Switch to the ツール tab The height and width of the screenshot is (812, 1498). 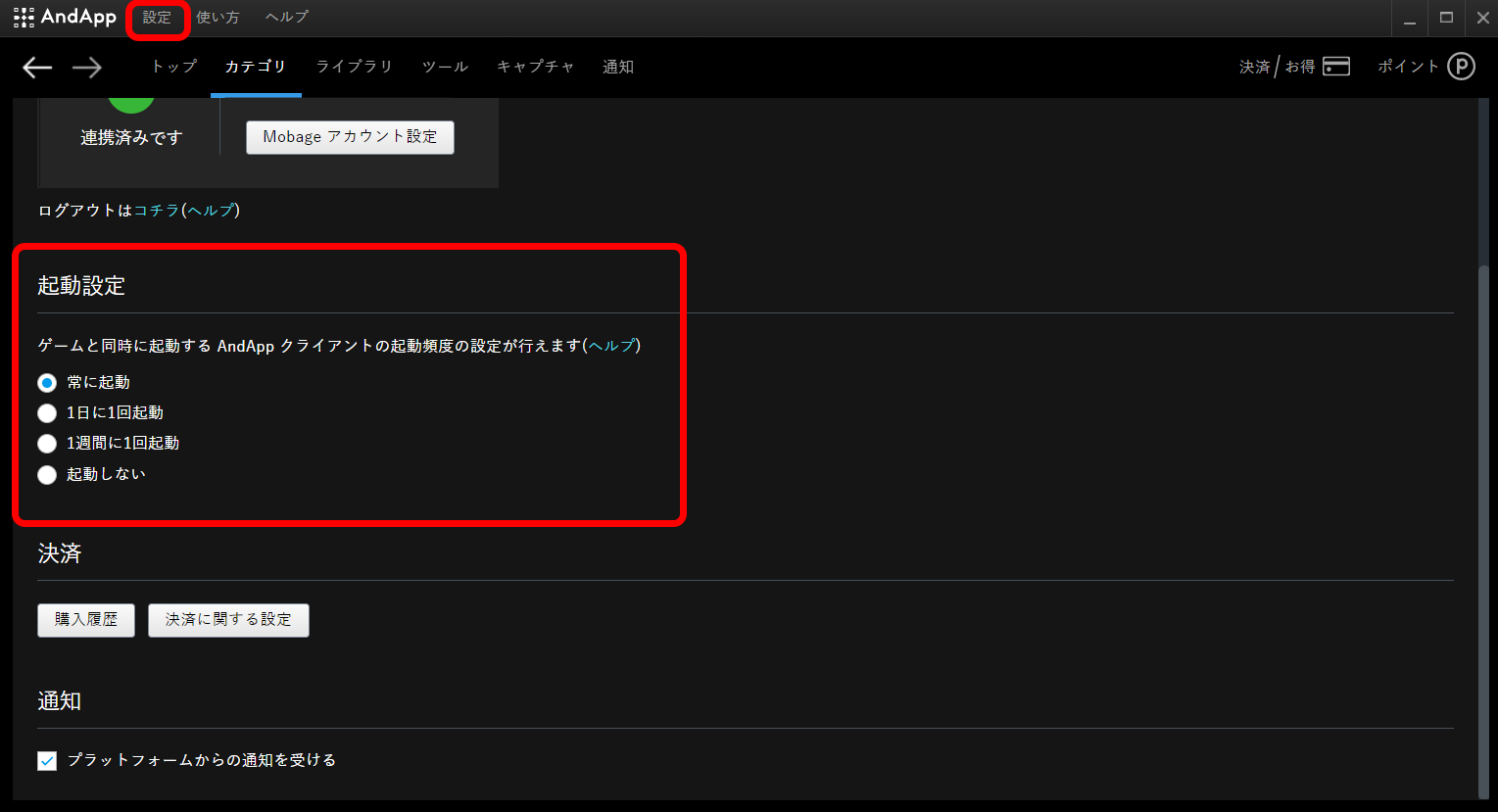pos(446,67)
